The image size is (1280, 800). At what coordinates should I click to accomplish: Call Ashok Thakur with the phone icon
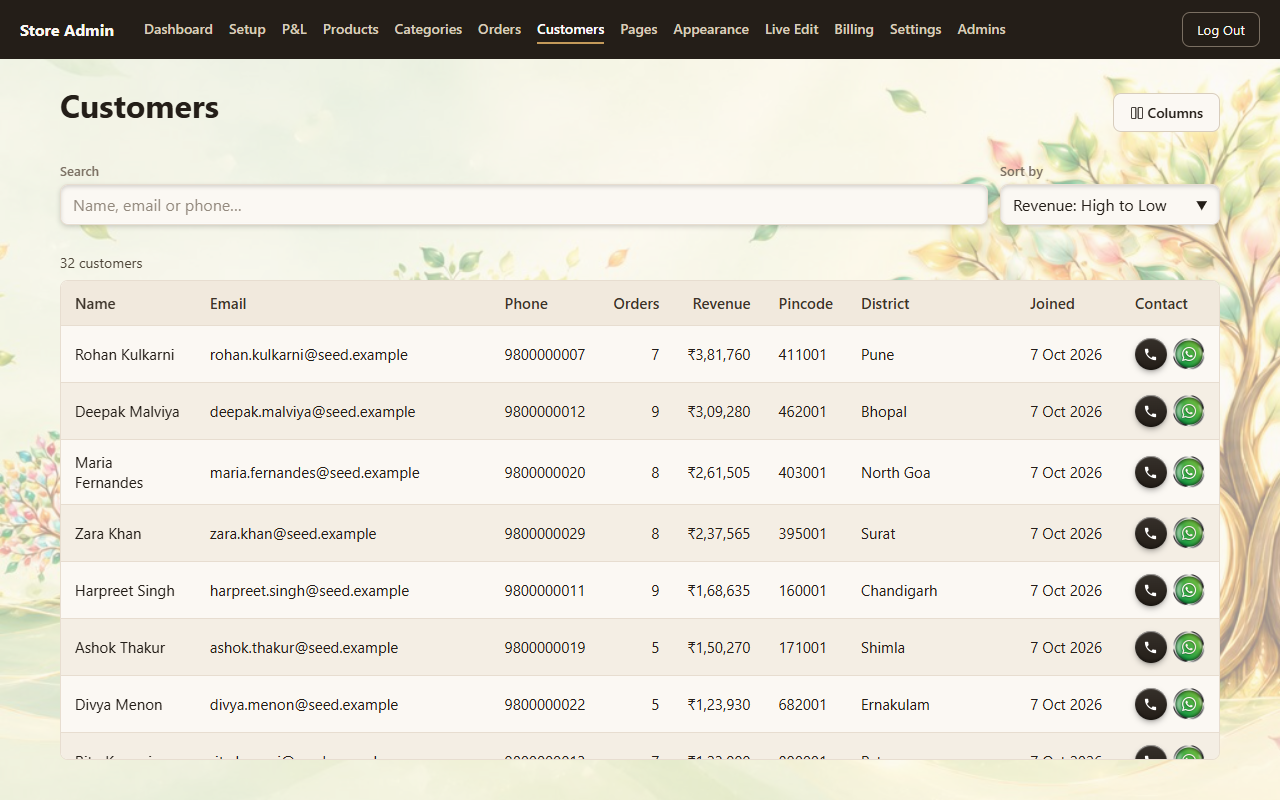tap(1151, 647)
